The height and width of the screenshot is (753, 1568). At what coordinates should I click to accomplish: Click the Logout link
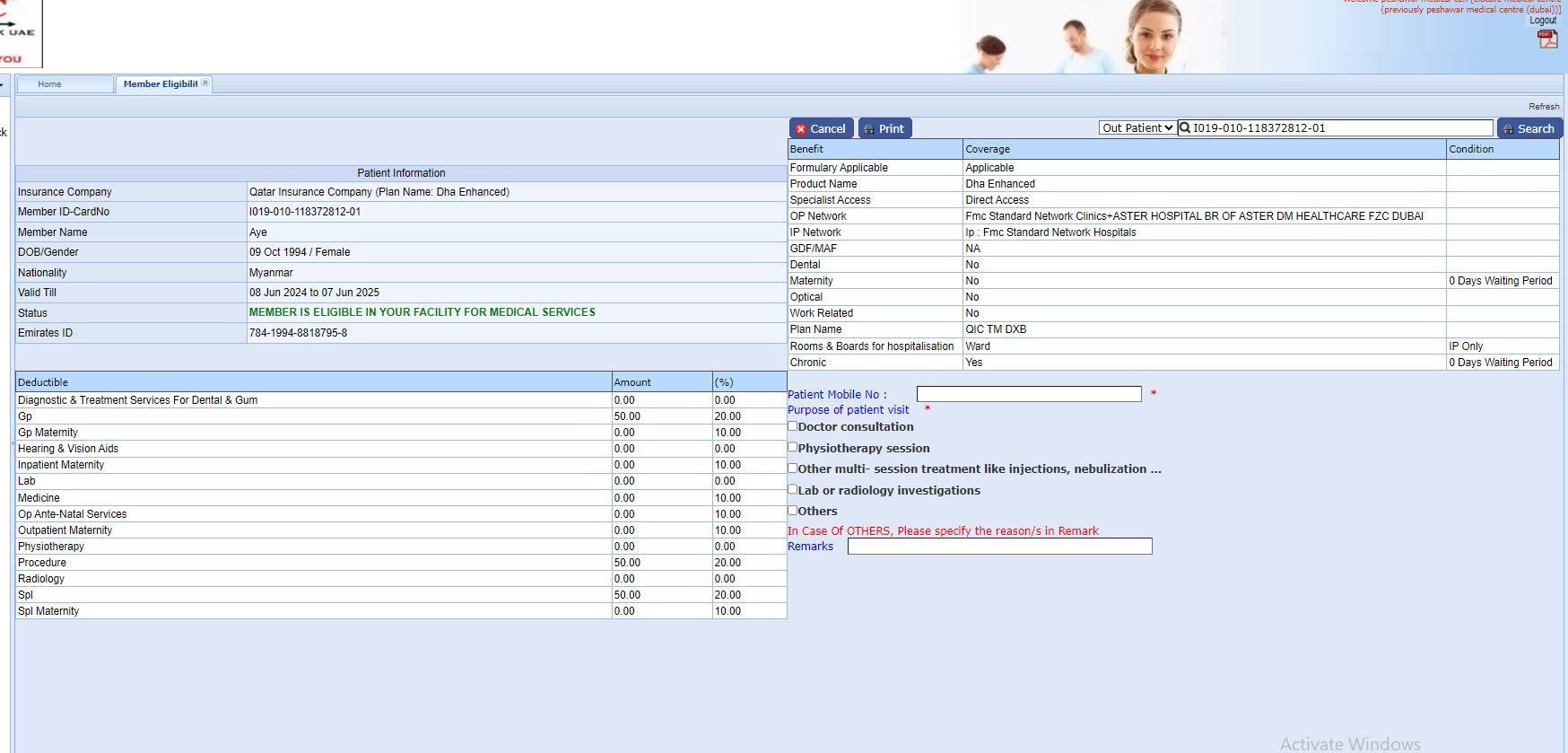(x=1542, y=21)
